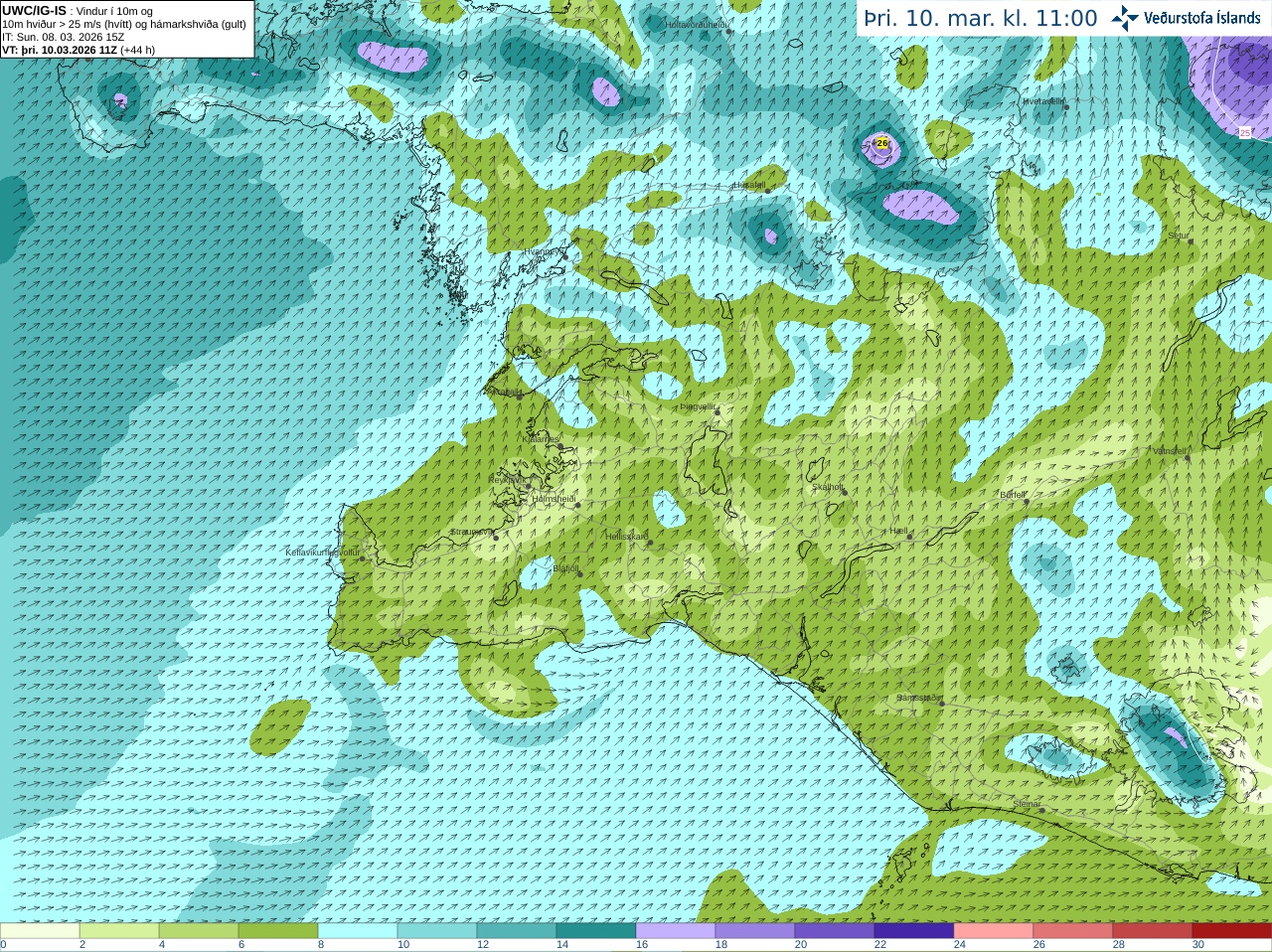
Task: Select the Hveravellir station marker
Action: [1066, 106]
